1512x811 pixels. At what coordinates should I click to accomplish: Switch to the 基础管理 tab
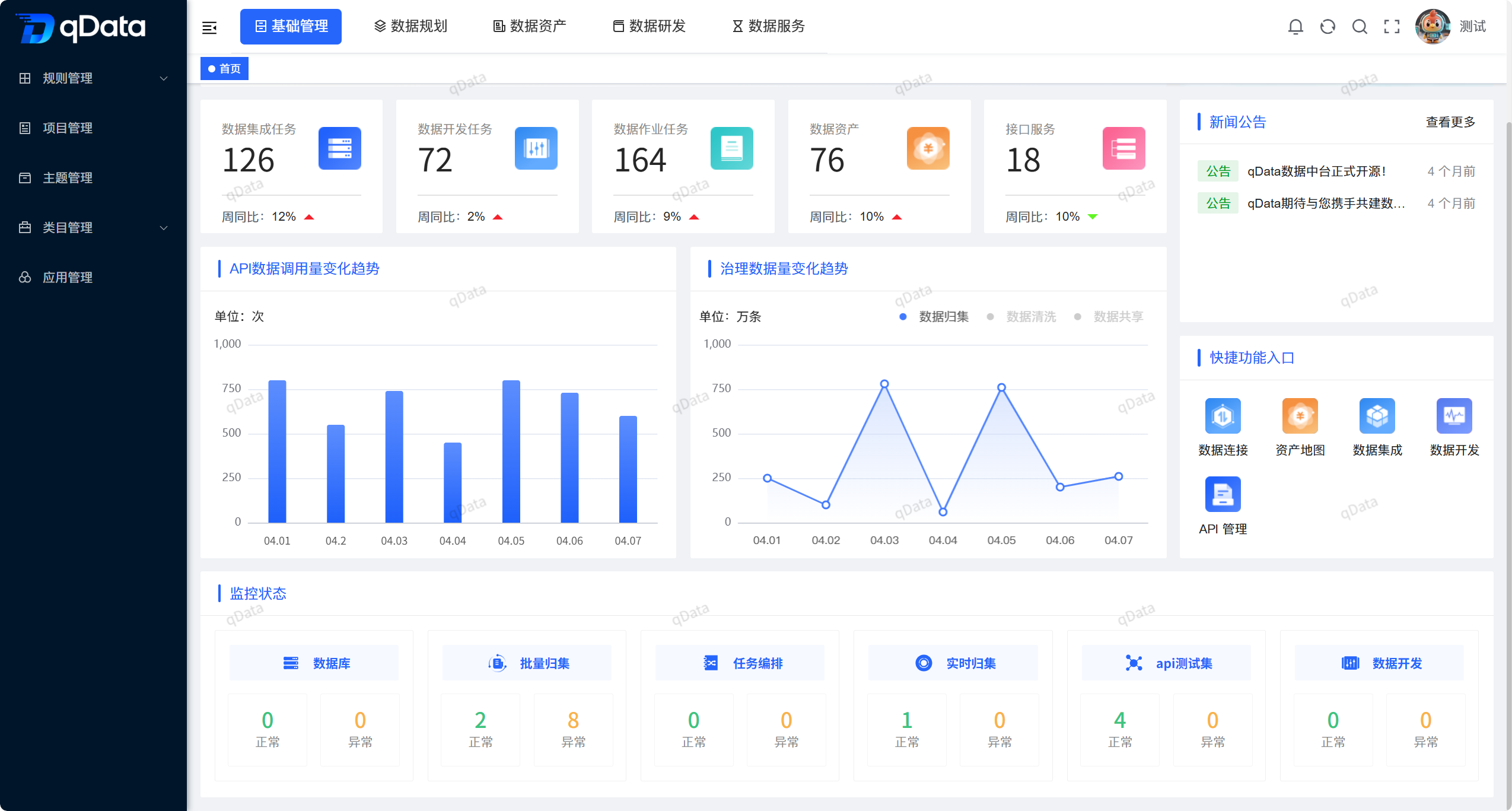point(291,27)
